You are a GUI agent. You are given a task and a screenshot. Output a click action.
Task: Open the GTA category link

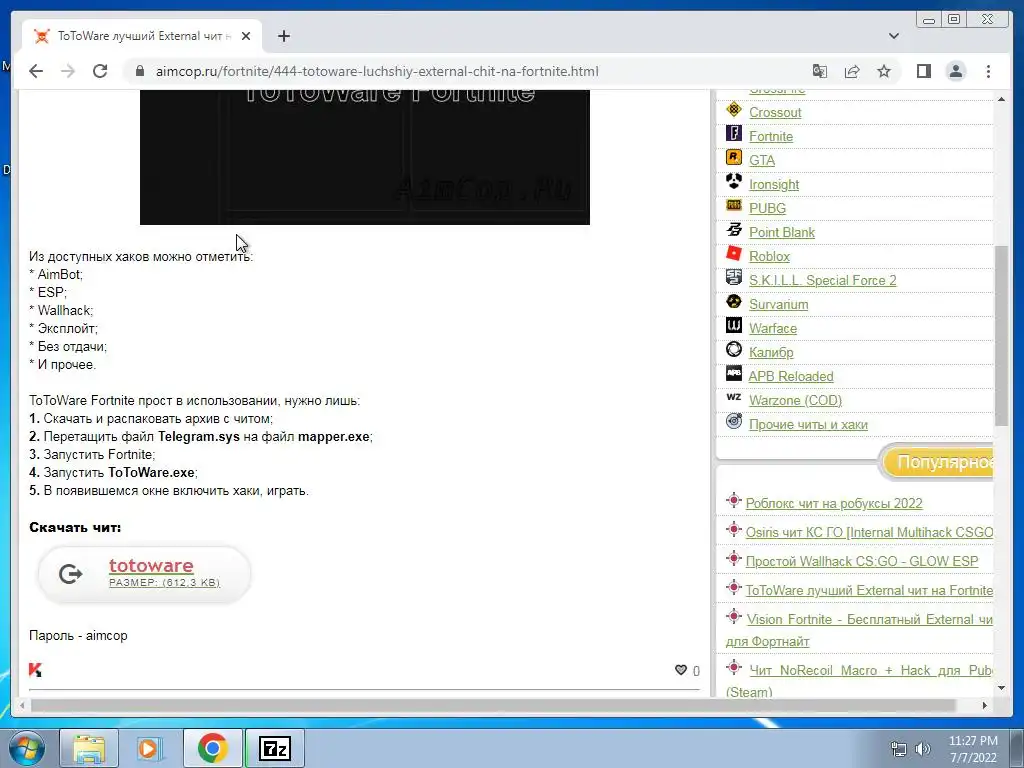click(x=761, y=161)
